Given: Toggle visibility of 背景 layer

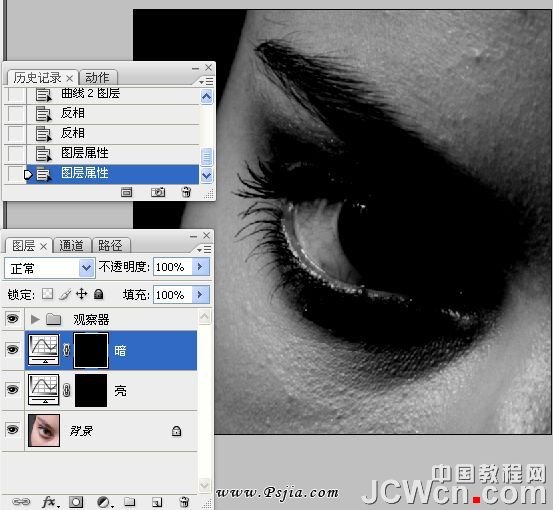Looking at the screenshot, I should (13, 430).
